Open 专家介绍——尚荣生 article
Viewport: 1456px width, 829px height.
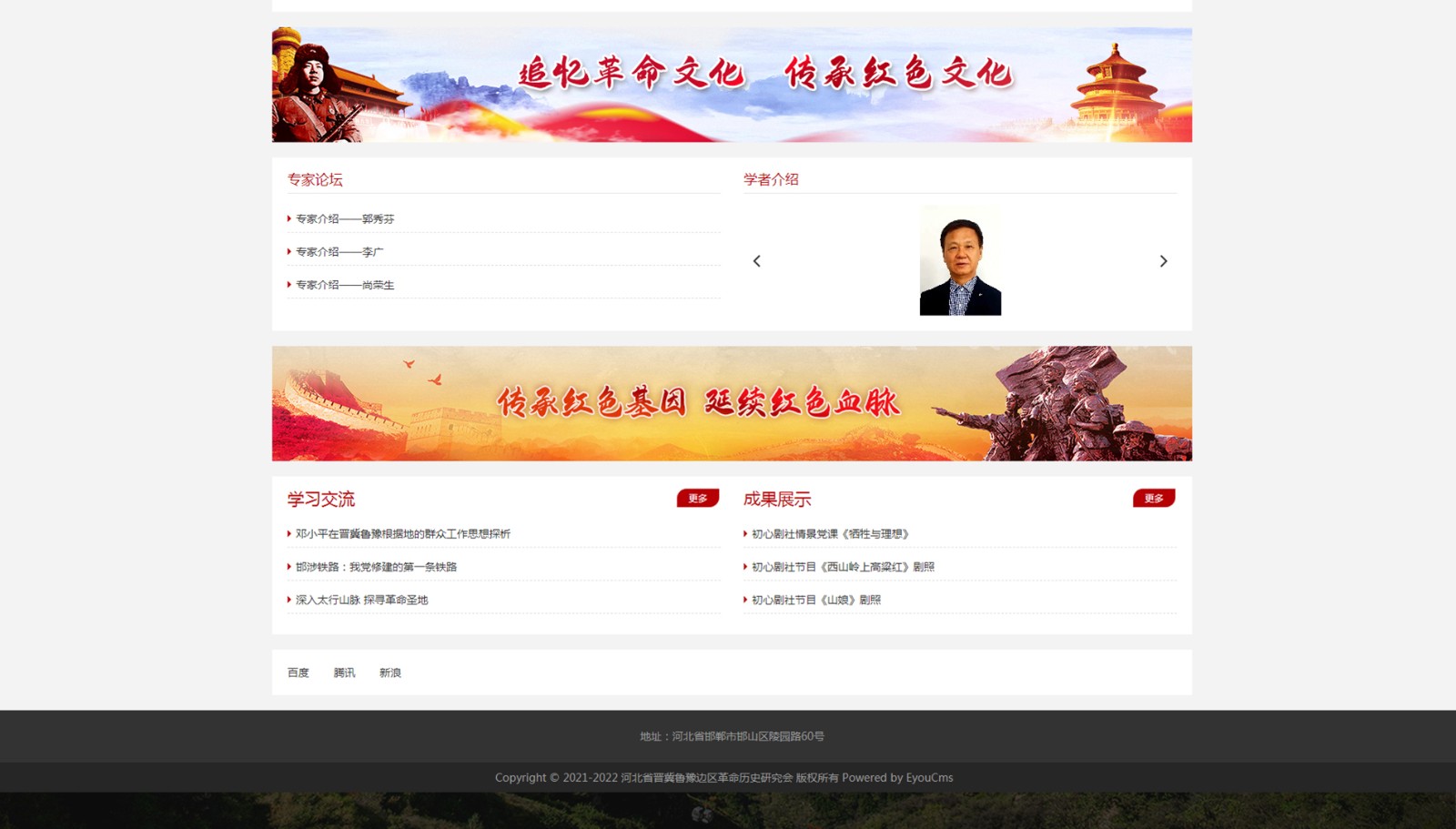[x=345, y=286]
